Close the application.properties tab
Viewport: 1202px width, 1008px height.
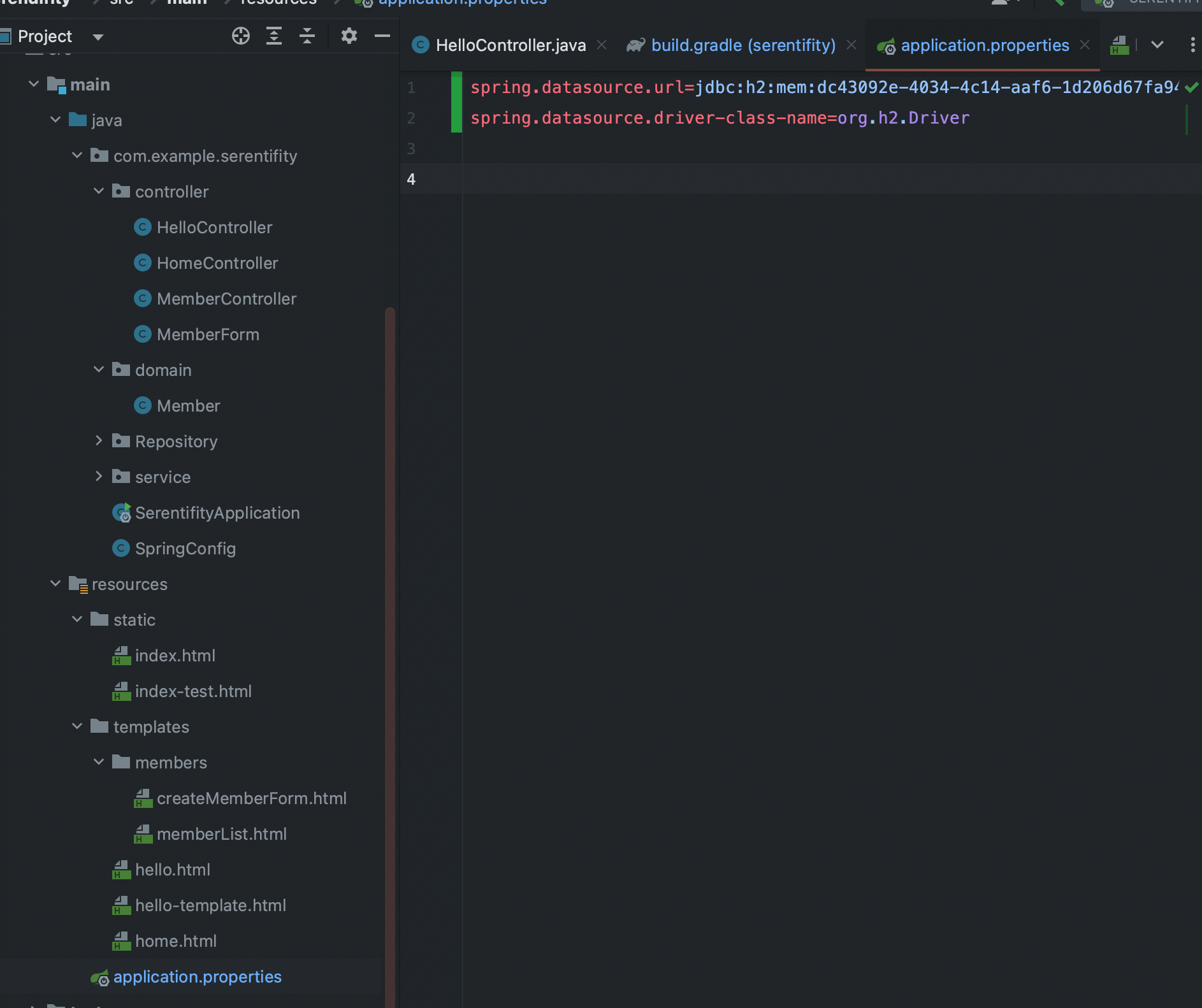click(1085, 45)
